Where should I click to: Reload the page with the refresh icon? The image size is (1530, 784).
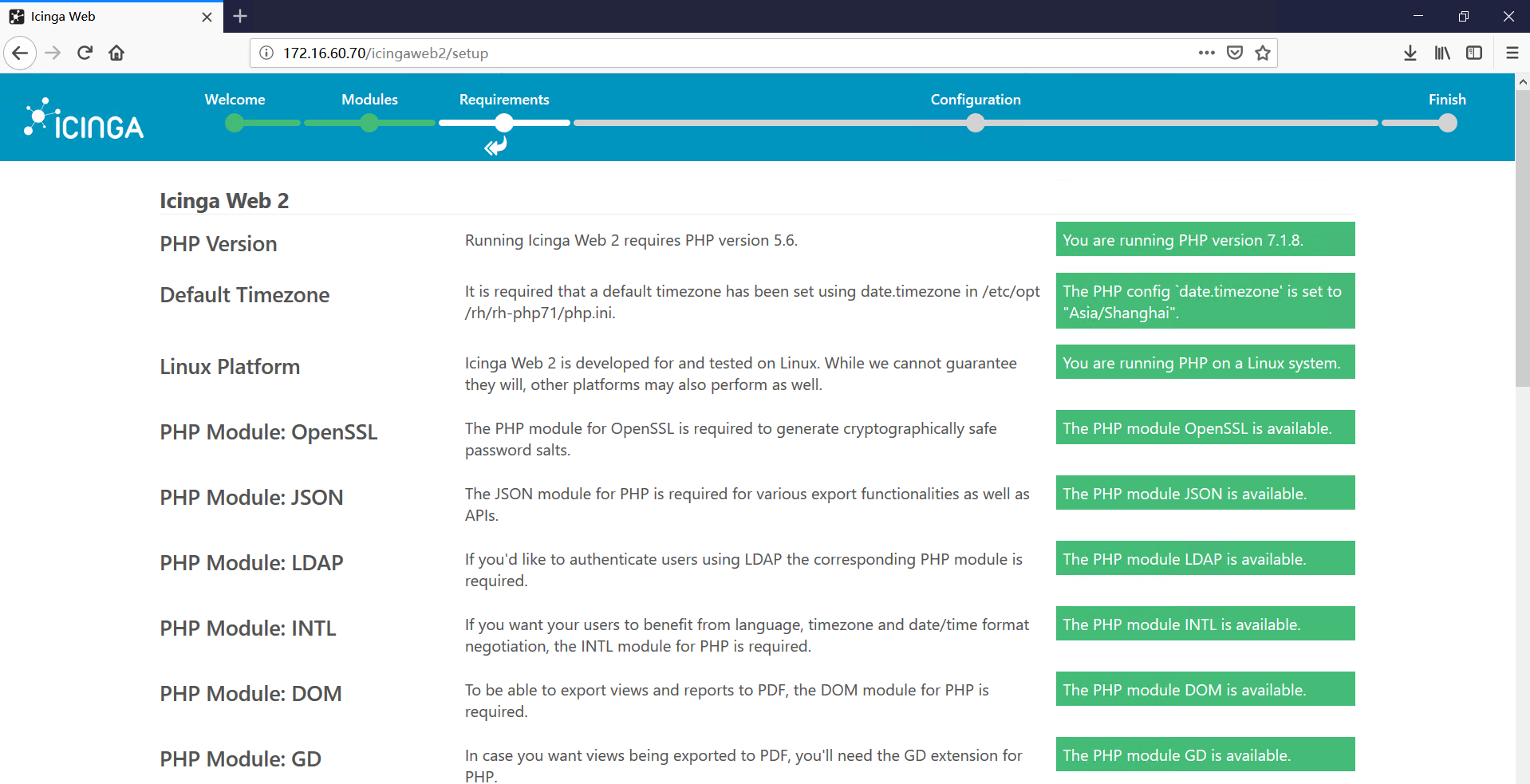[85, 53]
